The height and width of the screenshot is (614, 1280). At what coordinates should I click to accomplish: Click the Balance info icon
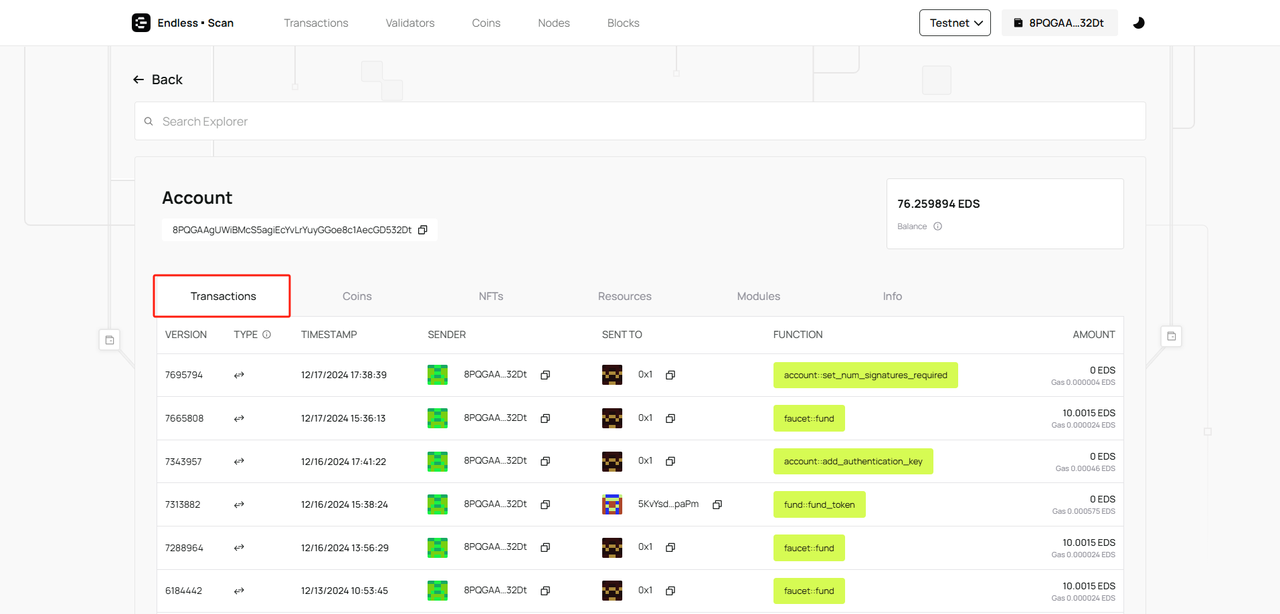click(x=937, y=227)
